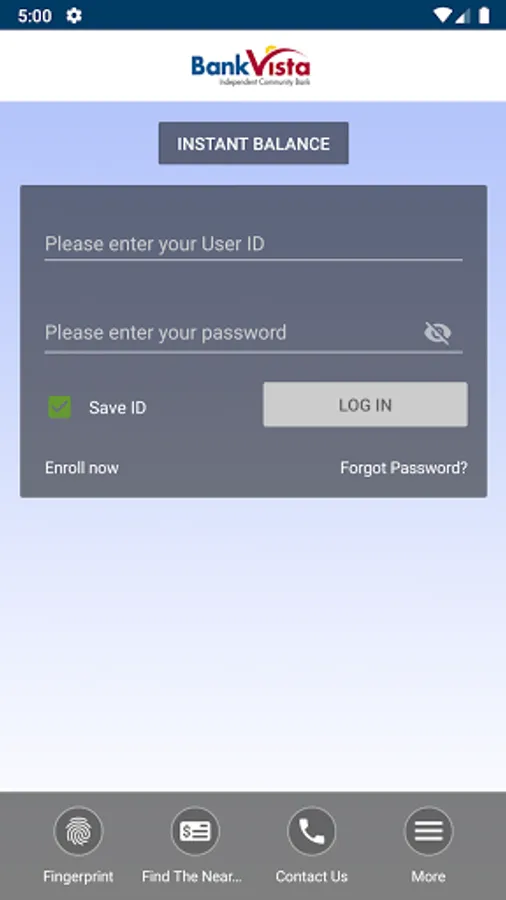Click the BankVista logo at top
The width and height of the screenshot is (506, 900).
tap(251, 66)
